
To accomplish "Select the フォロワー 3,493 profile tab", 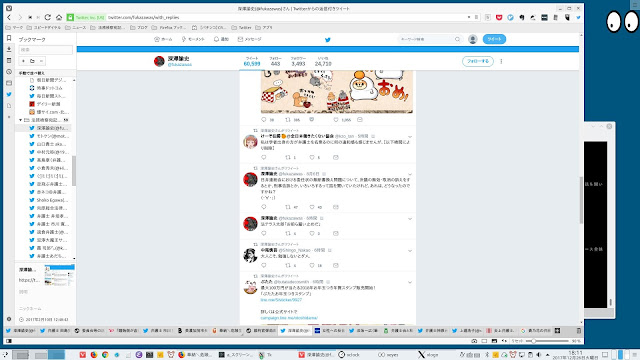I will 298,62.
